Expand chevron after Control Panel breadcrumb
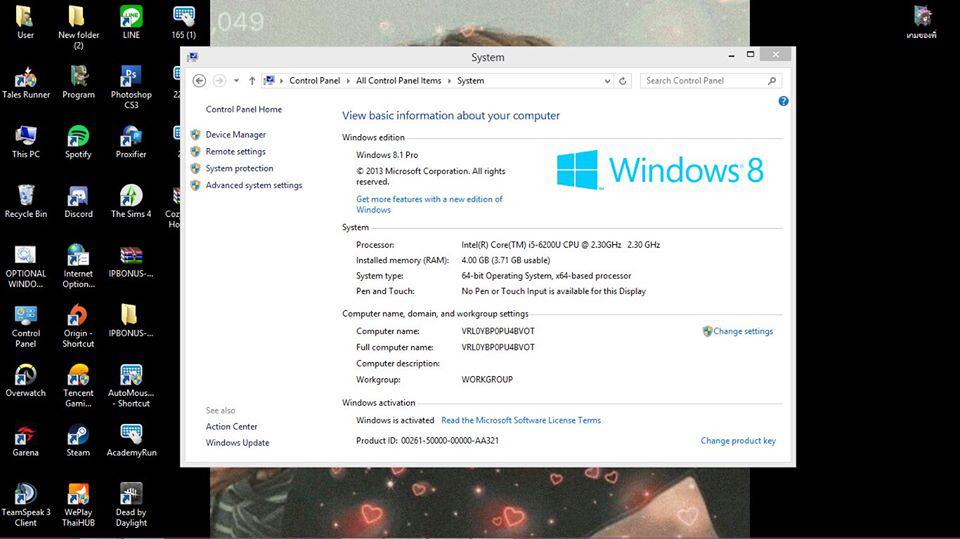 348,81
